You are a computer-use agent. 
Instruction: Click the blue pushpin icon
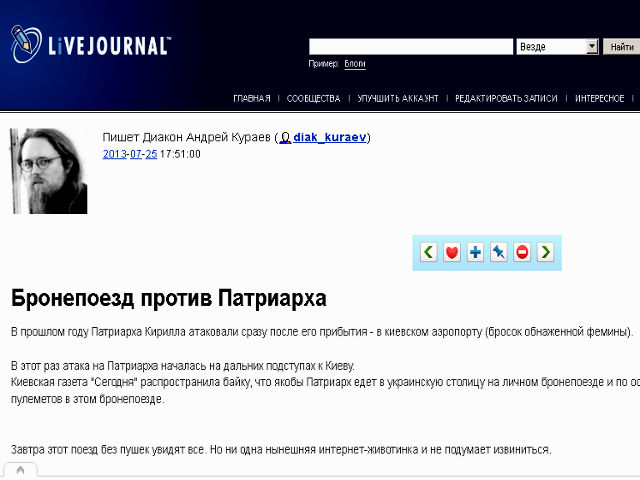coord(498,253)
